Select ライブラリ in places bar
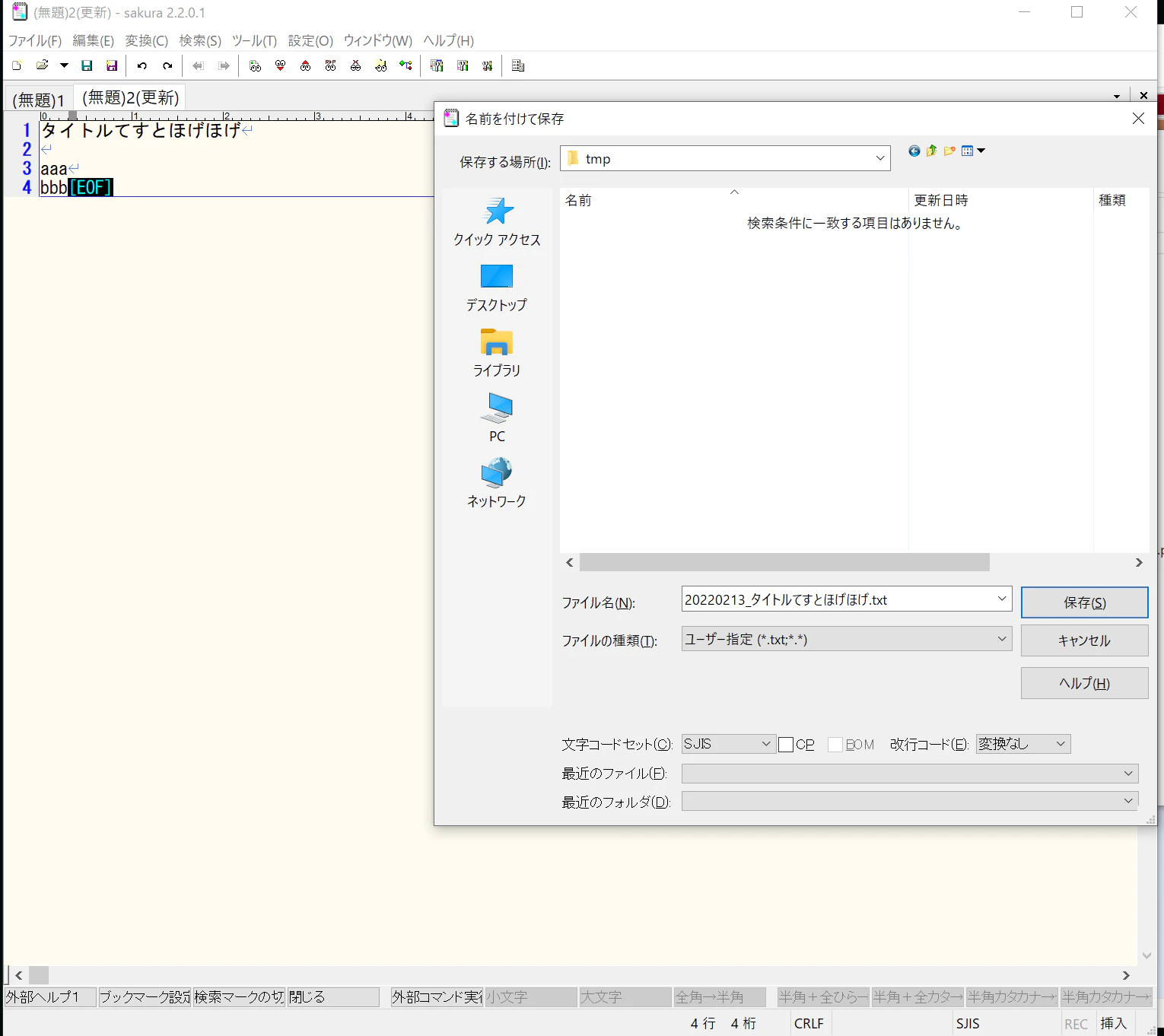The height and width of the screenshot is (1036, 1164). (497, 353)
